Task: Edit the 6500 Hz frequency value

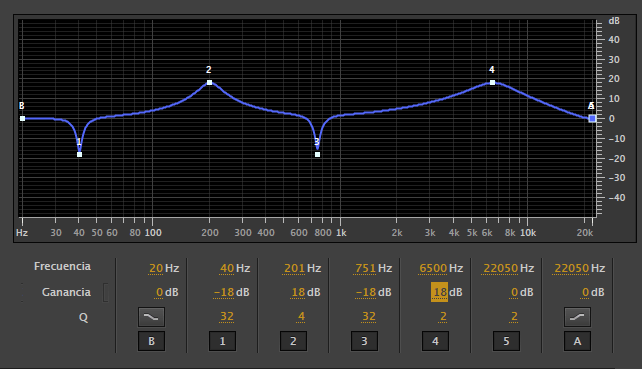Action: click(x=433, y=268)
